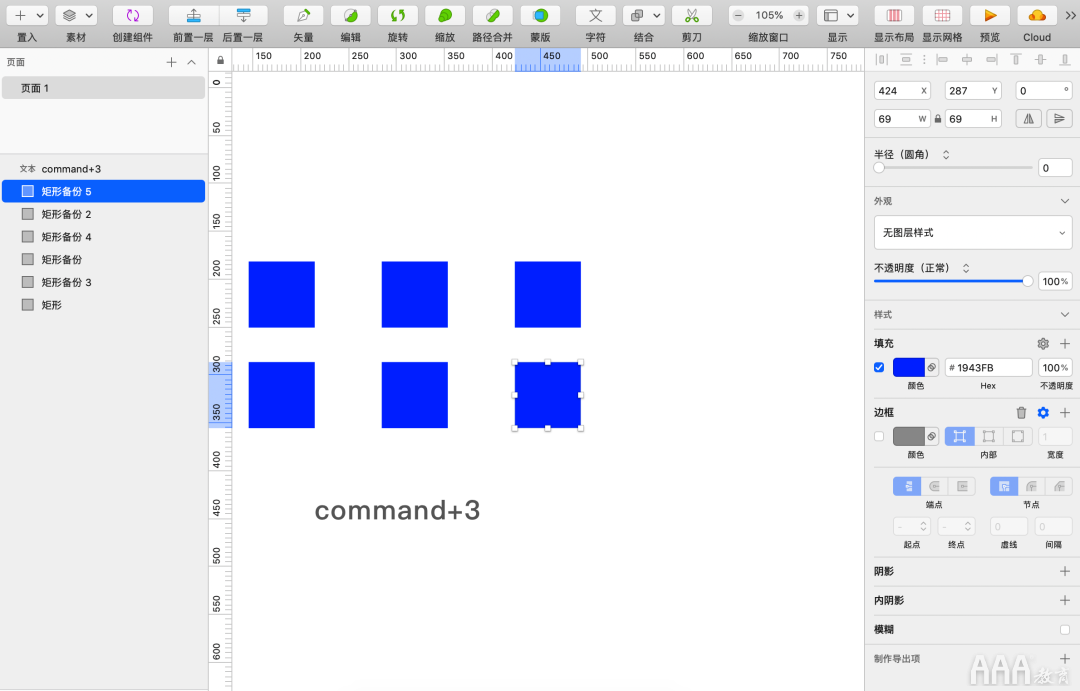Add an 内阴影 inner shadow

1065,600
